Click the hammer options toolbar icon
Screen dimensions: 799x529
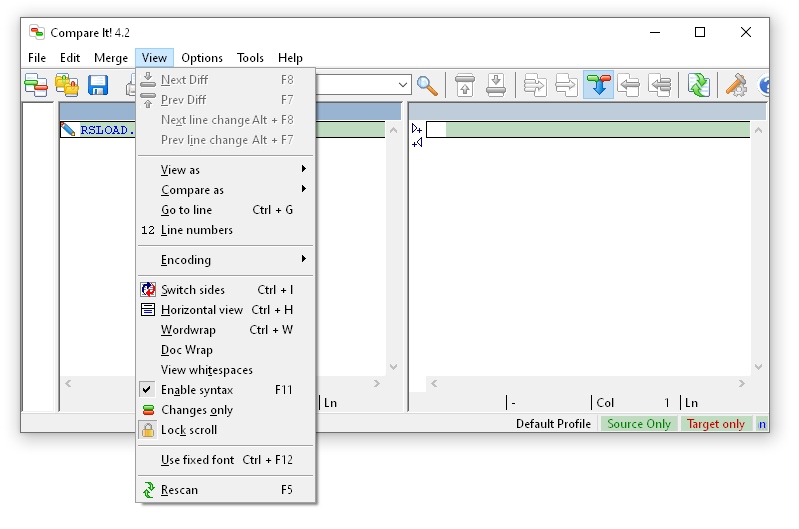[736, 85]
